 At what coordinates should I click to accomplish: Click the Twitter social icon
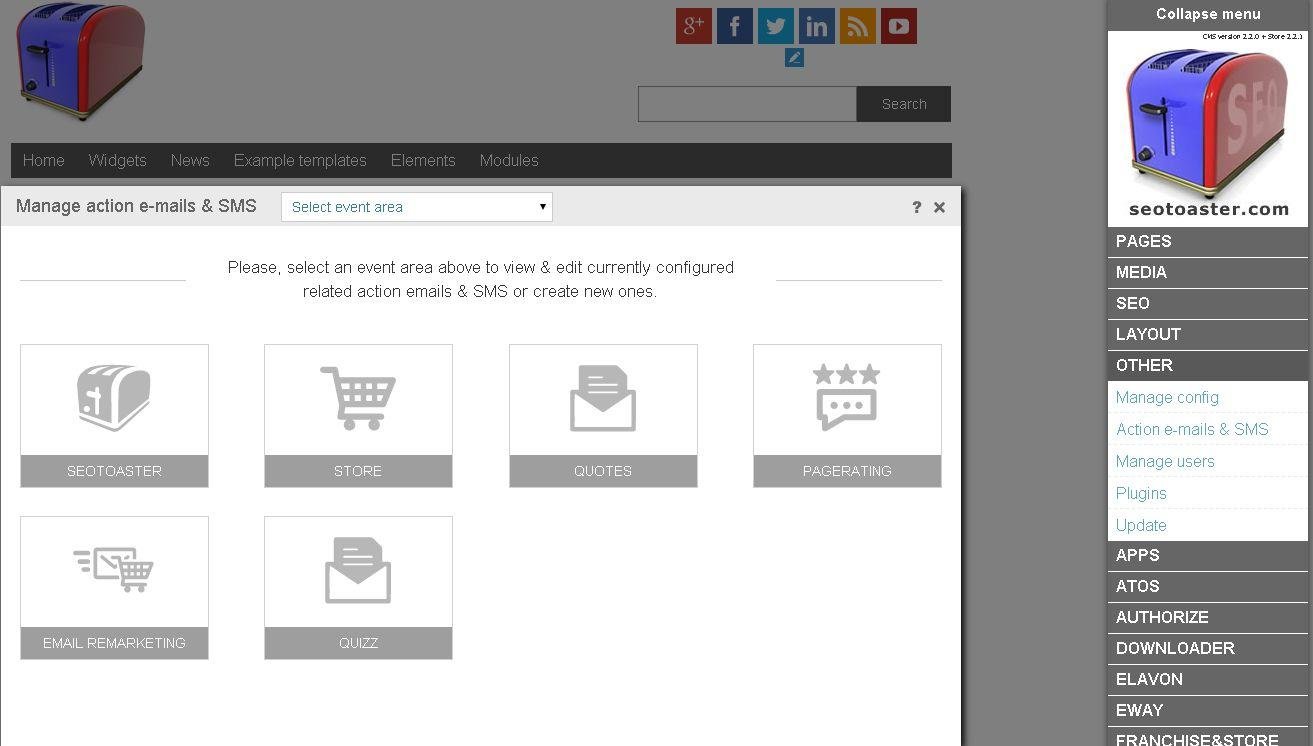tap(775, 26)
